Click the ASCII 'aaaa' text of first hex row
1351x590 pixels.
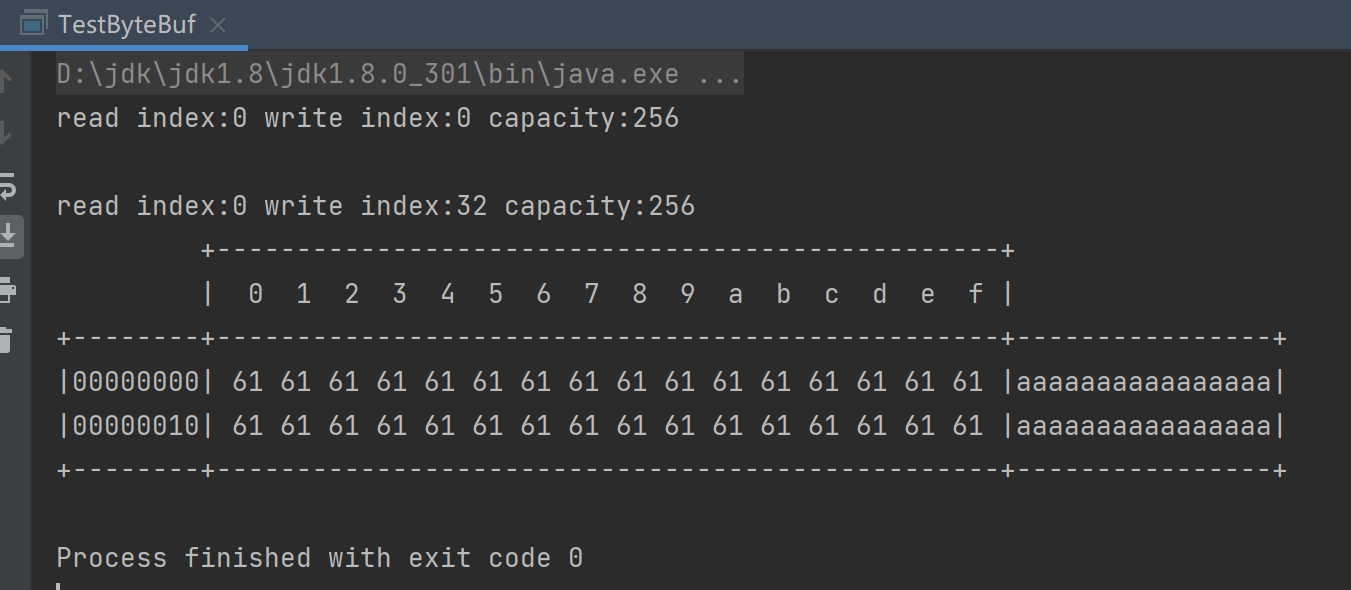click(1143, 382)
